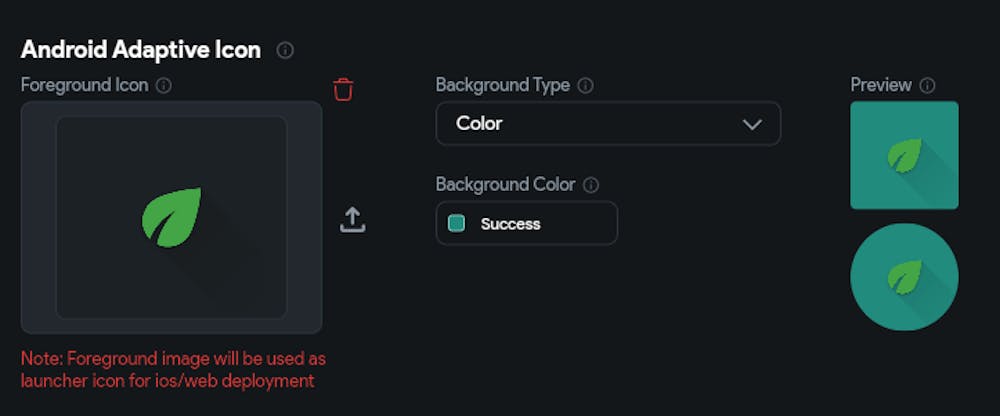Expand the chevron arrow on Background Type dropdown
Viewport: 1000px width, 416px height.
[752, 124]
